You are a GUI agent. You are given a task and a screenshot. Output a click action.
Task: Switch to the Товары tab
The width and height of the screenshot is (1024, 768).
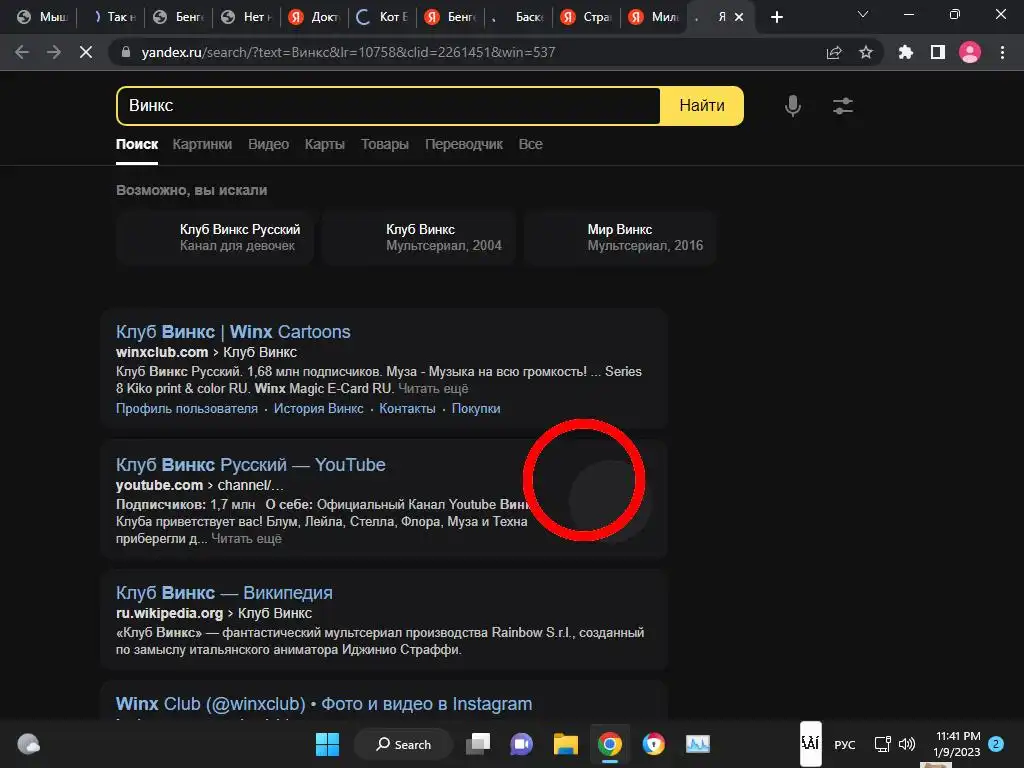coord(385,144)
